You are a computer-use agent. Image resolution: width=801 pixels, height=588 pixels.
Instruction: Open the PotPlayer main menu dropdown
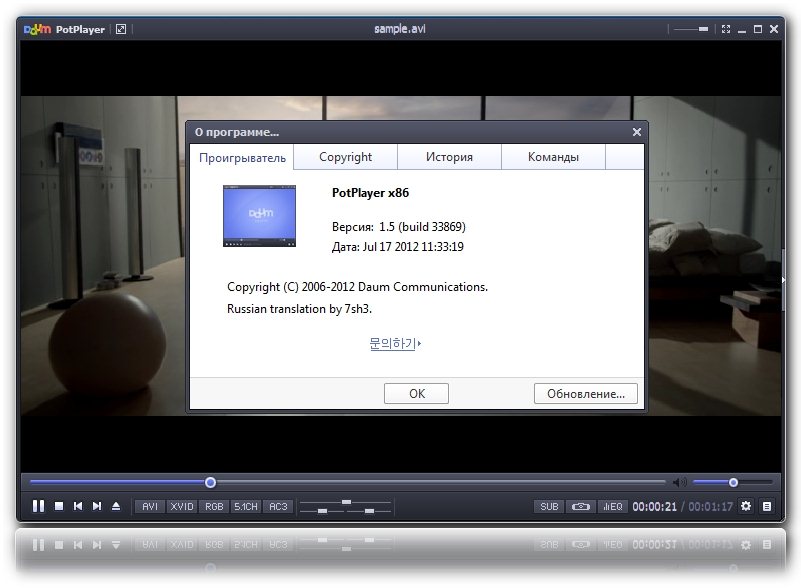[x=65, y=30]
